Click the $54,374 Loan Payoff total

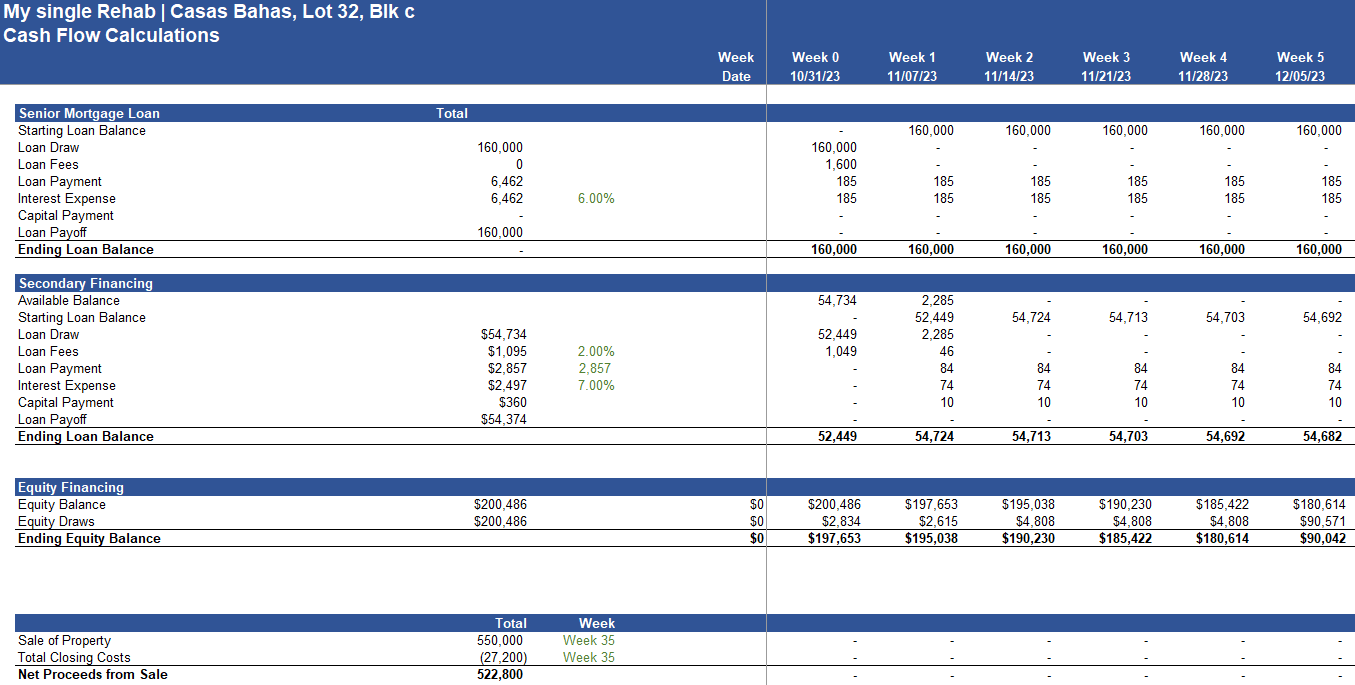point(504,419)
